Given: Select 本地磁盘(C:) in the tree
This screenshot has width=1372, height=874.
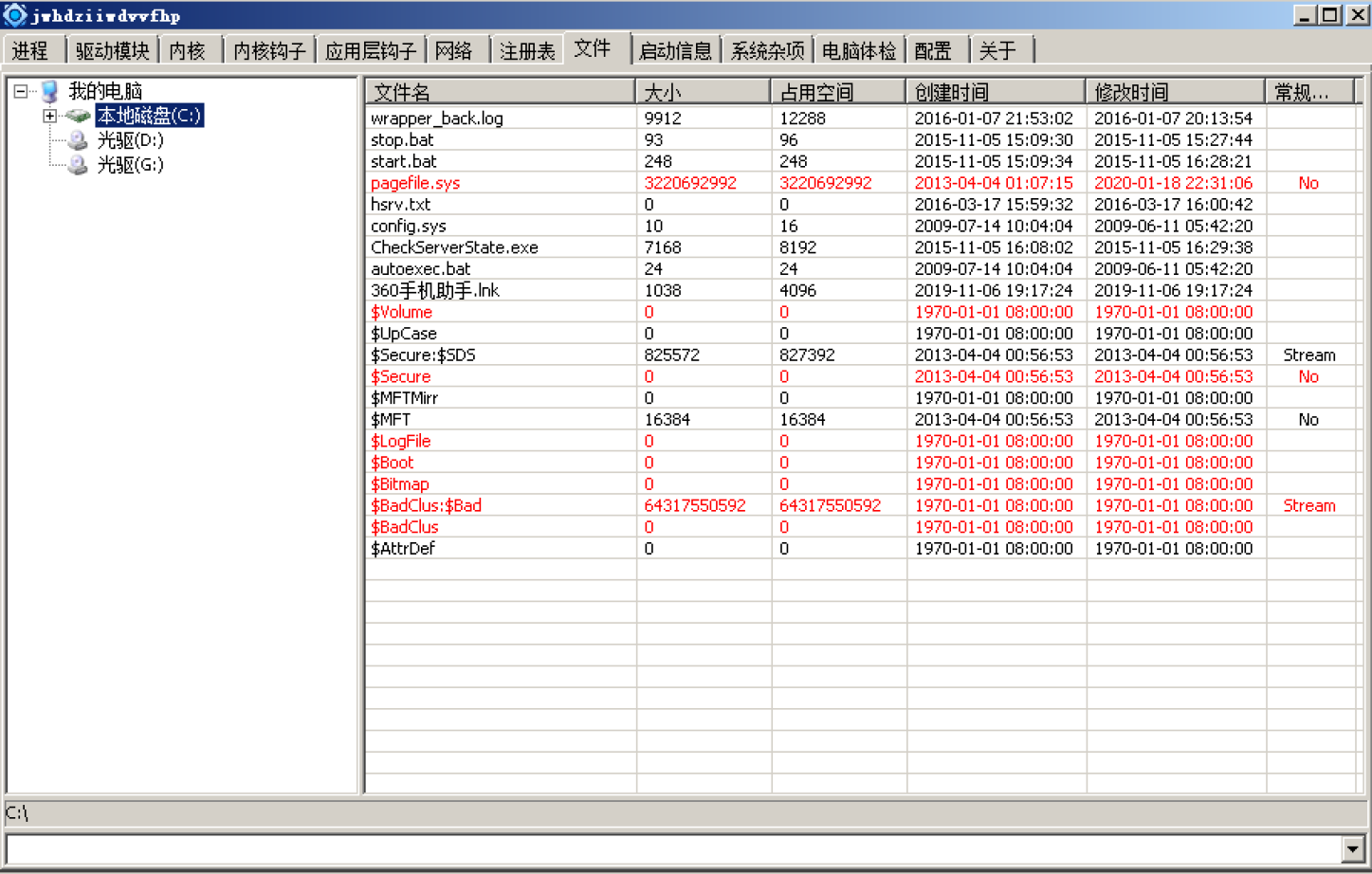Looking at the screenshot, I should [x=150, y=116].
